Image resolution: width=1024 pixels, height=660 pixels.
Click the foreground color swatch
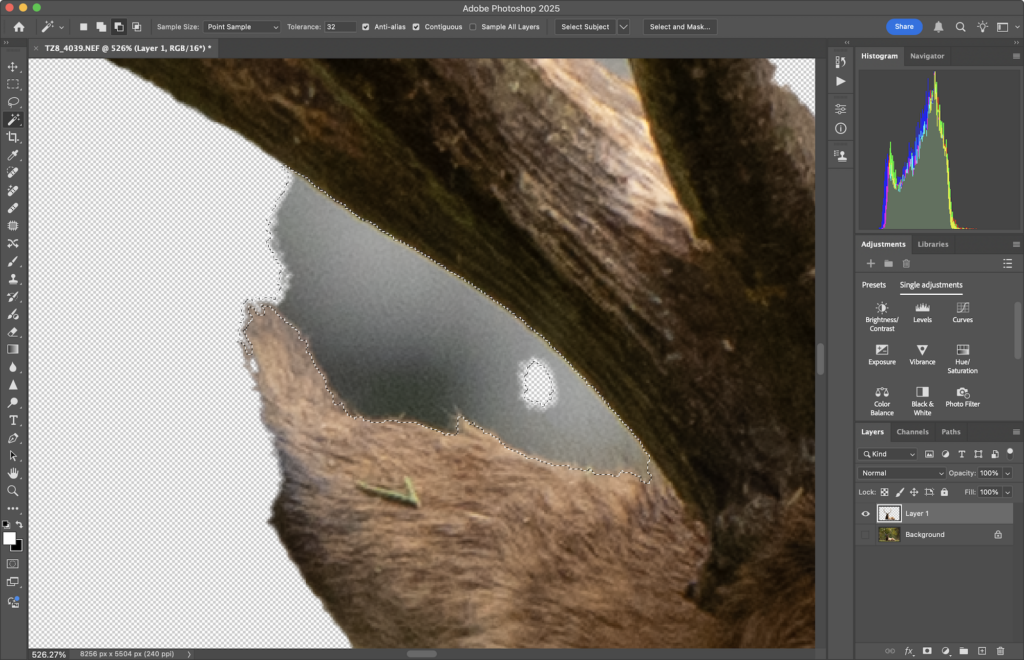pyautogui.click(x=9, y=539)
